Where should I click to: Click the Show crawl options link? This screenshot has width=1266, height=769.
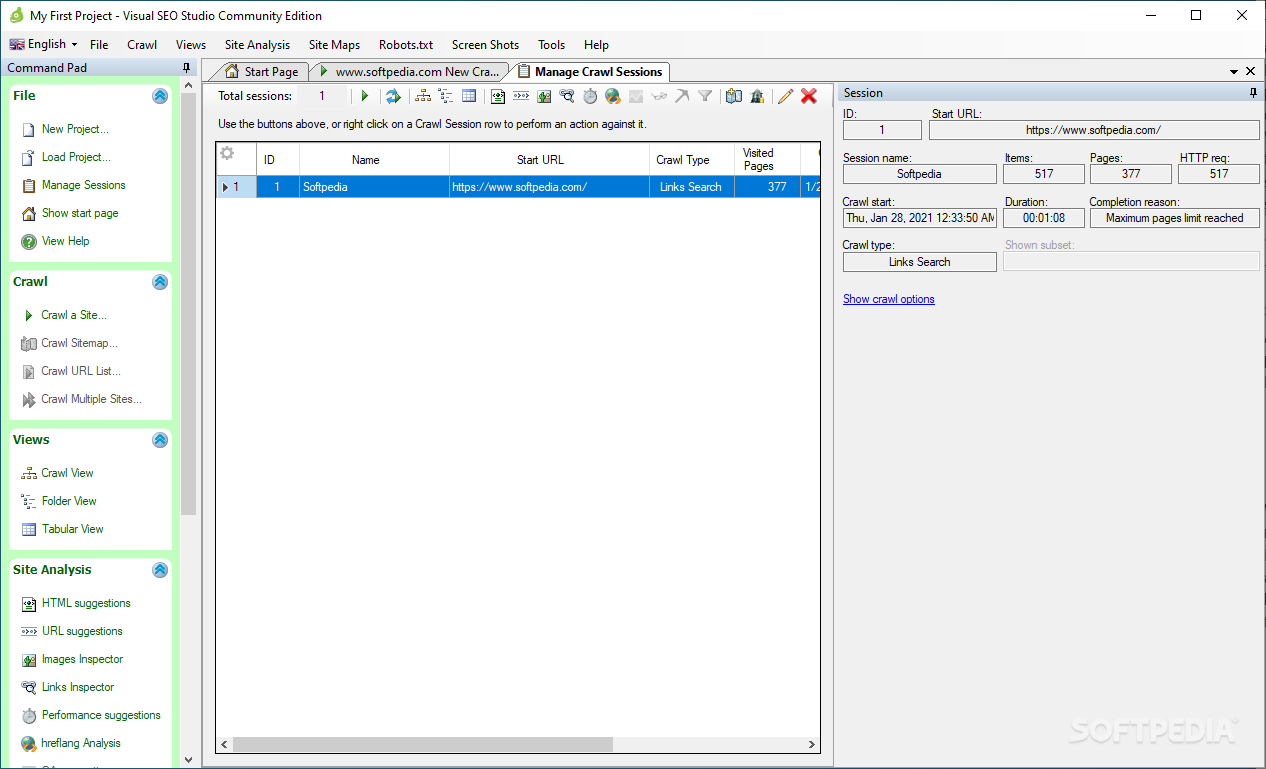(x=889, y=299)
